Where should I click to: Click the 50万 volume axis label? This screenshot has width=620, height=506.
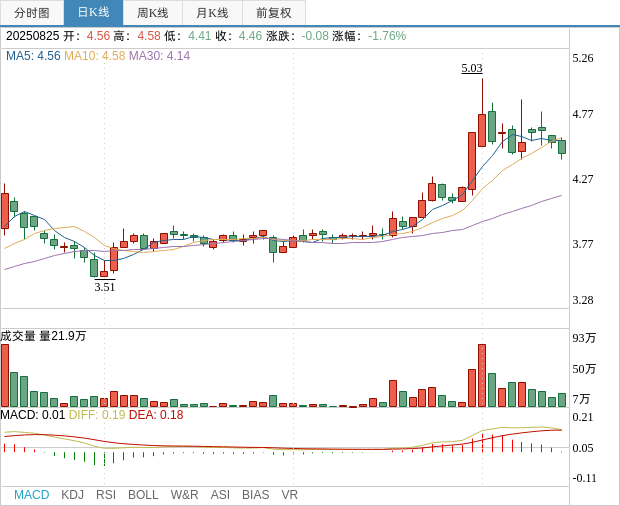pyautogui.click(x=584, y=369)
